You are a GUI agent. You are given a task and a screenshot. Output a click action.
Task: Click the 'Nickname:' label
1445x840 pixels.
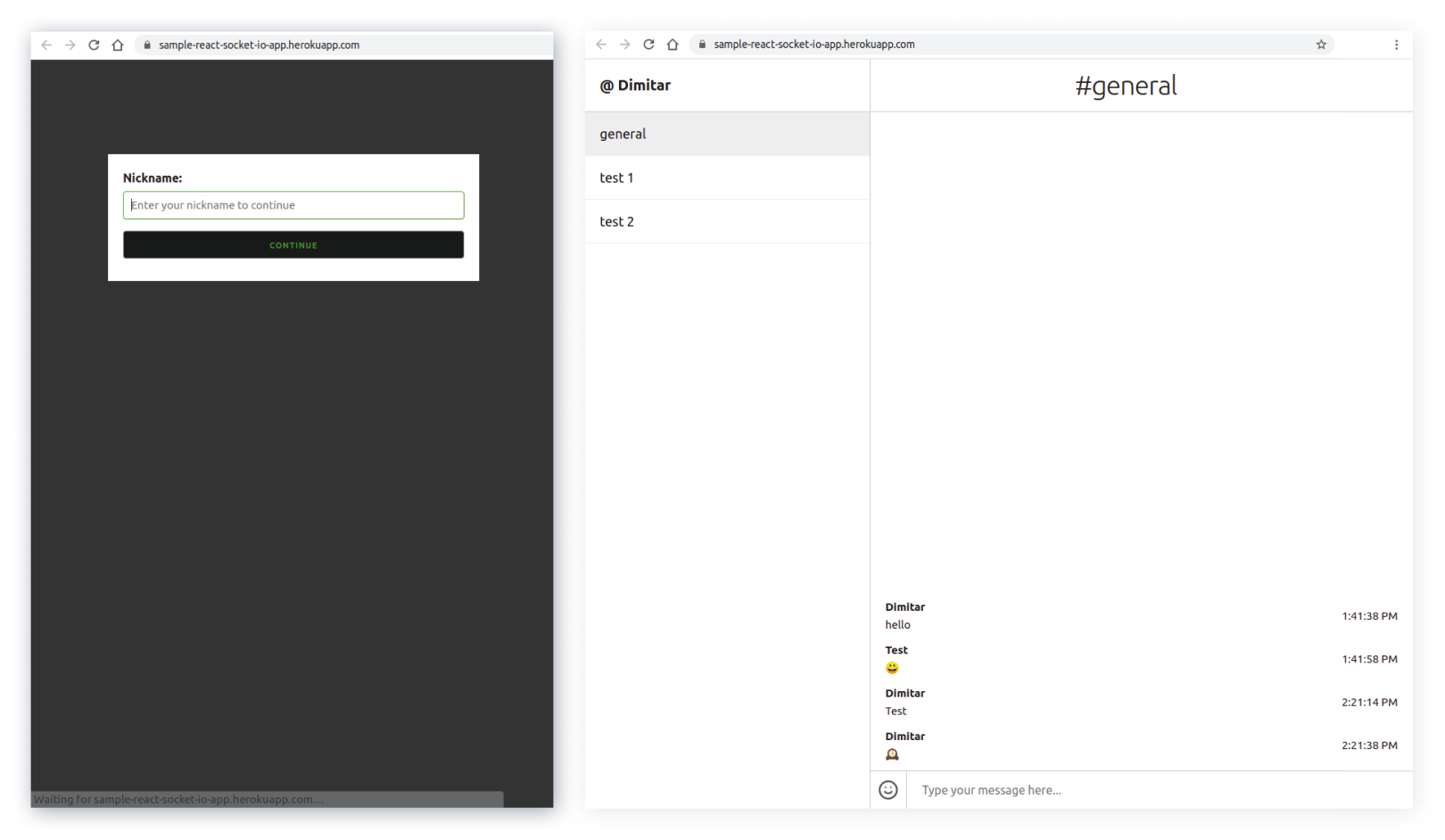point(153,178)
